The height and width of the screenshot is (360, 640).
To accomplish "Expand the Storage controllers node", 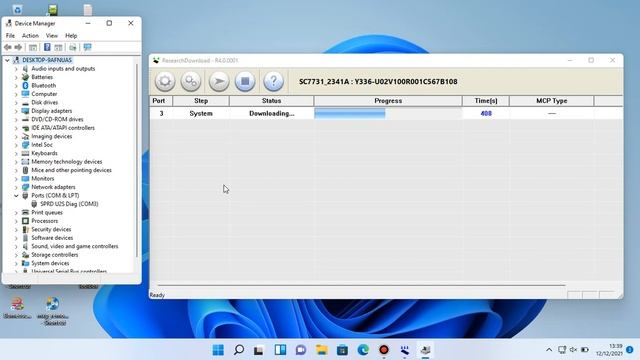I will pos(16,255).
